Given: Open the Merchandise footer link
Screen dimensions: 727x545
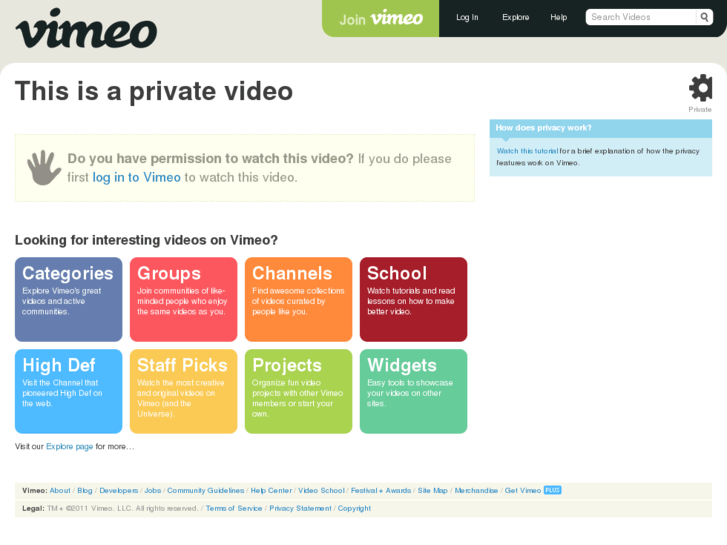Looking at the screenshot, I should [476, 490].
